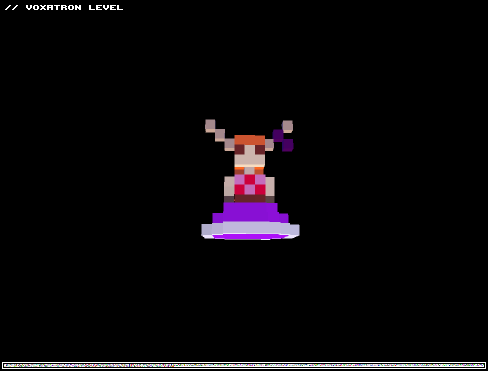Click the orange collar beneath the chin
This screenshot has width=488, height=371.
[250, 171]
